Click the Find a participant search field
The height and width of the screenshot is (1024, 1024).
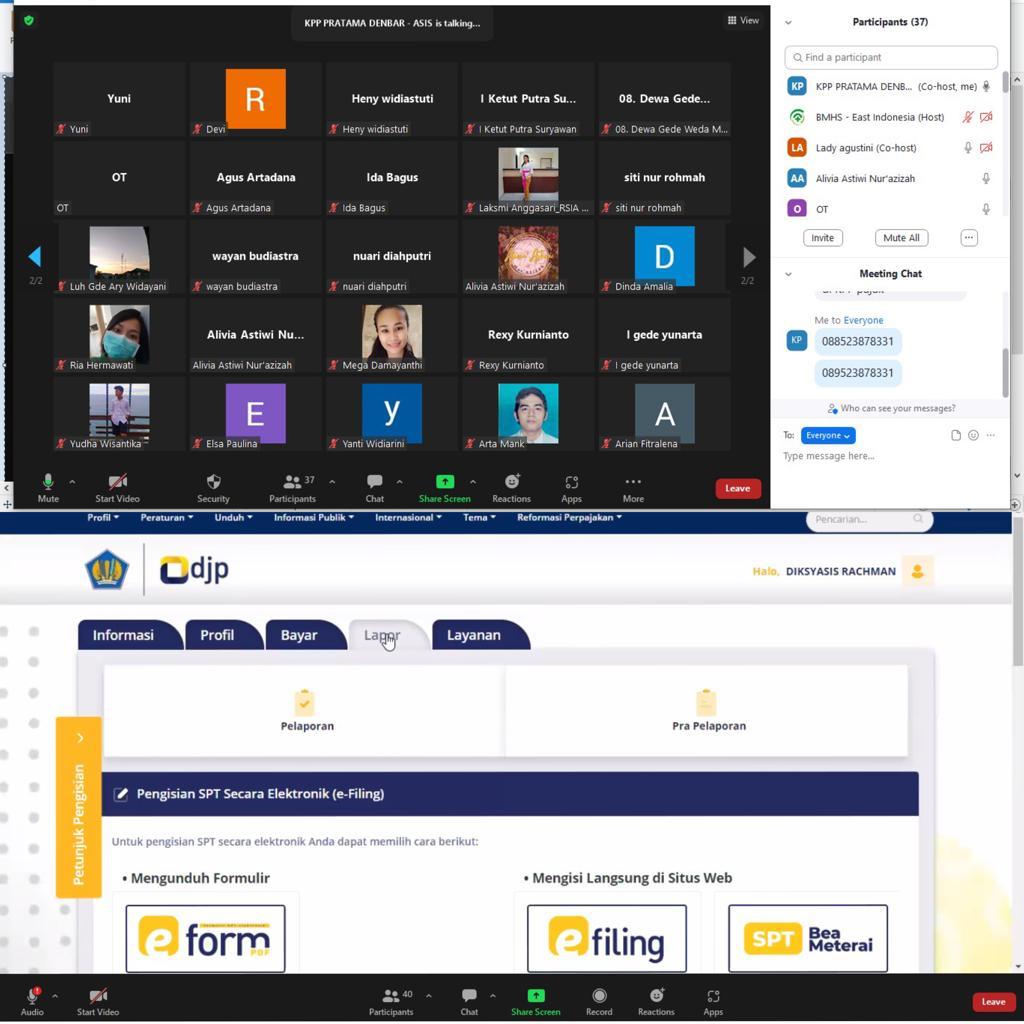click(891, 57)
